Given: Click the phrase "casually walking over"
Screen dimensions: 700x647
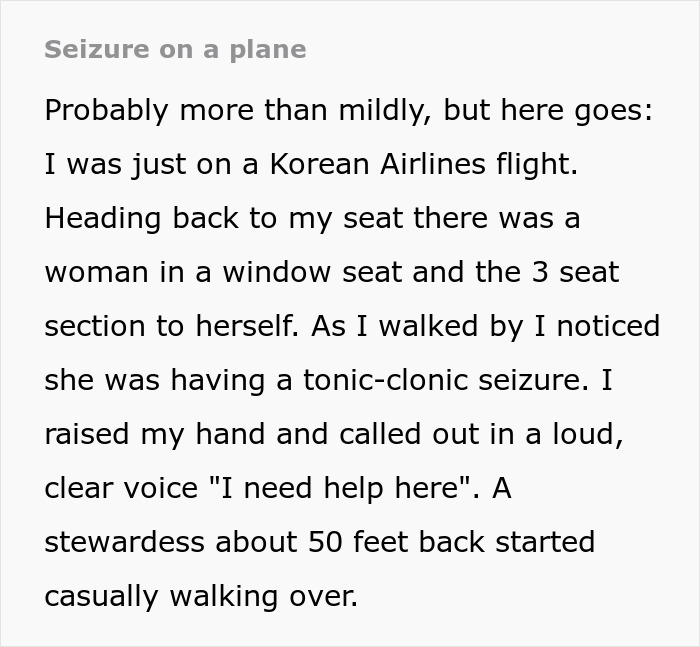Looking at the screenshot, I should (200, 597).
